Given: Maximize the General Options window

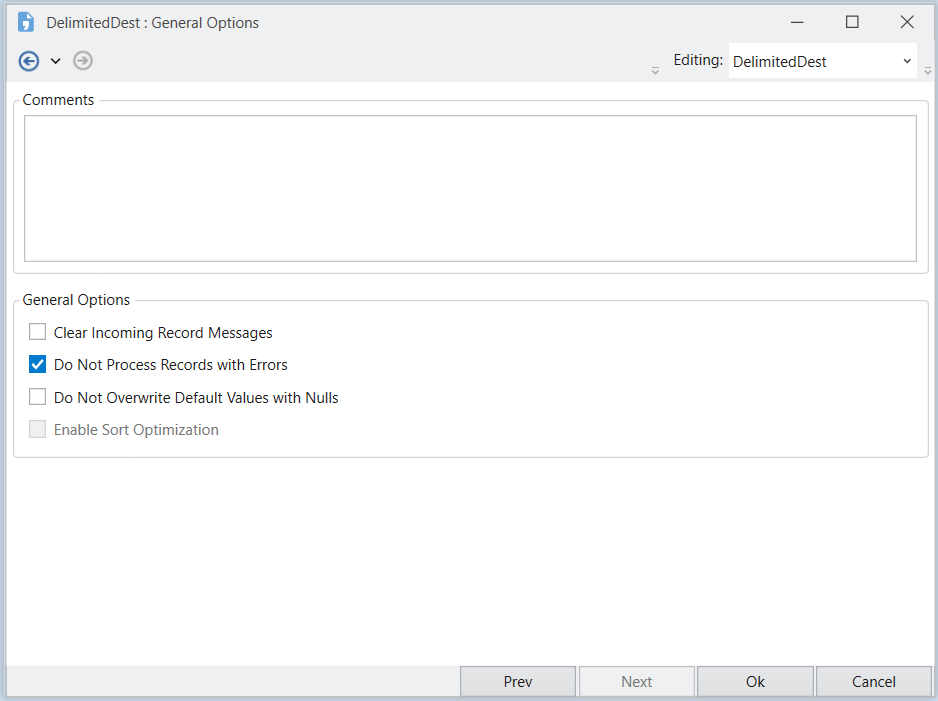Looking at the screenshot, I should tap(852, 22).
